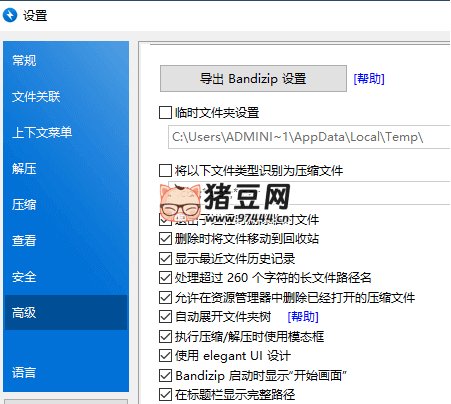Image resolution: width=451 pixels, height=404 pixels.
Task: Open the 帮助 link next to 自动展开文件夹树
Action: (x=303, y=317)
